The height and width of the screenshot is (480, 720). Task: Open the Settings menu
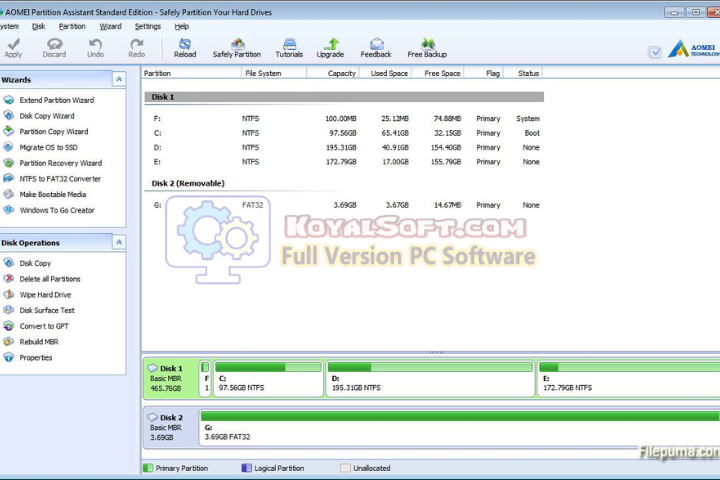point(148,27)
